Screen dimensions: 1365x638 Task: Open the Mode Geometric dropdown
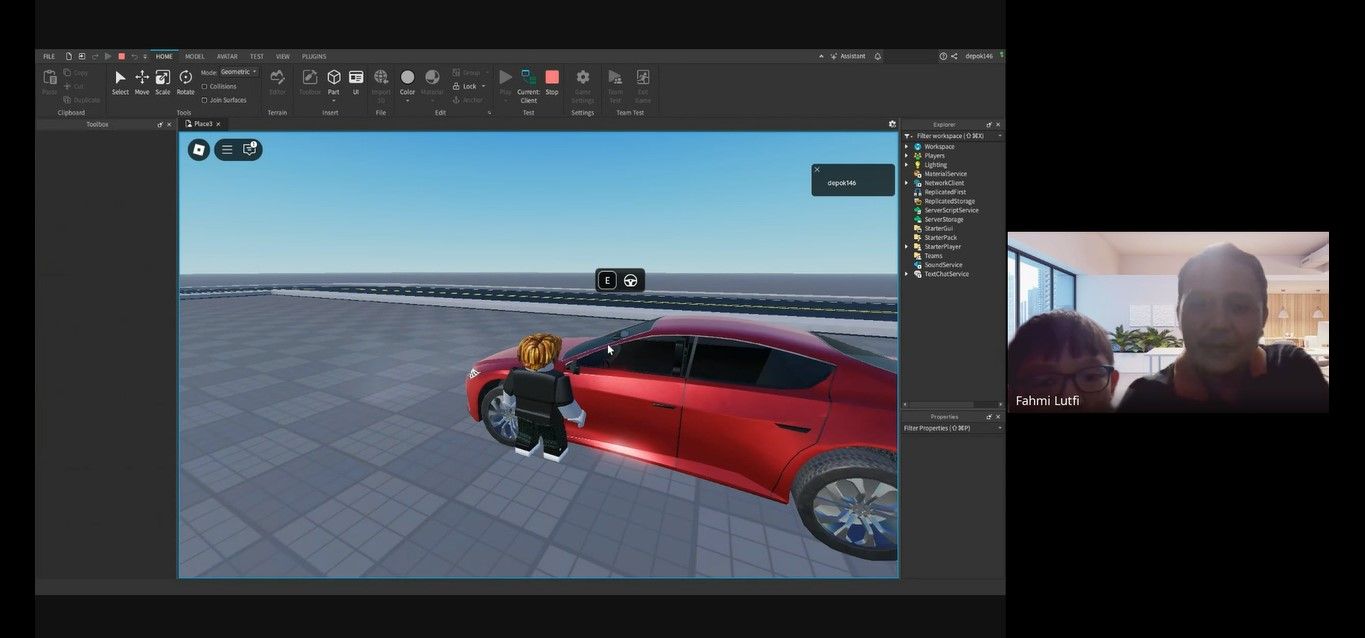click(239, 72)
